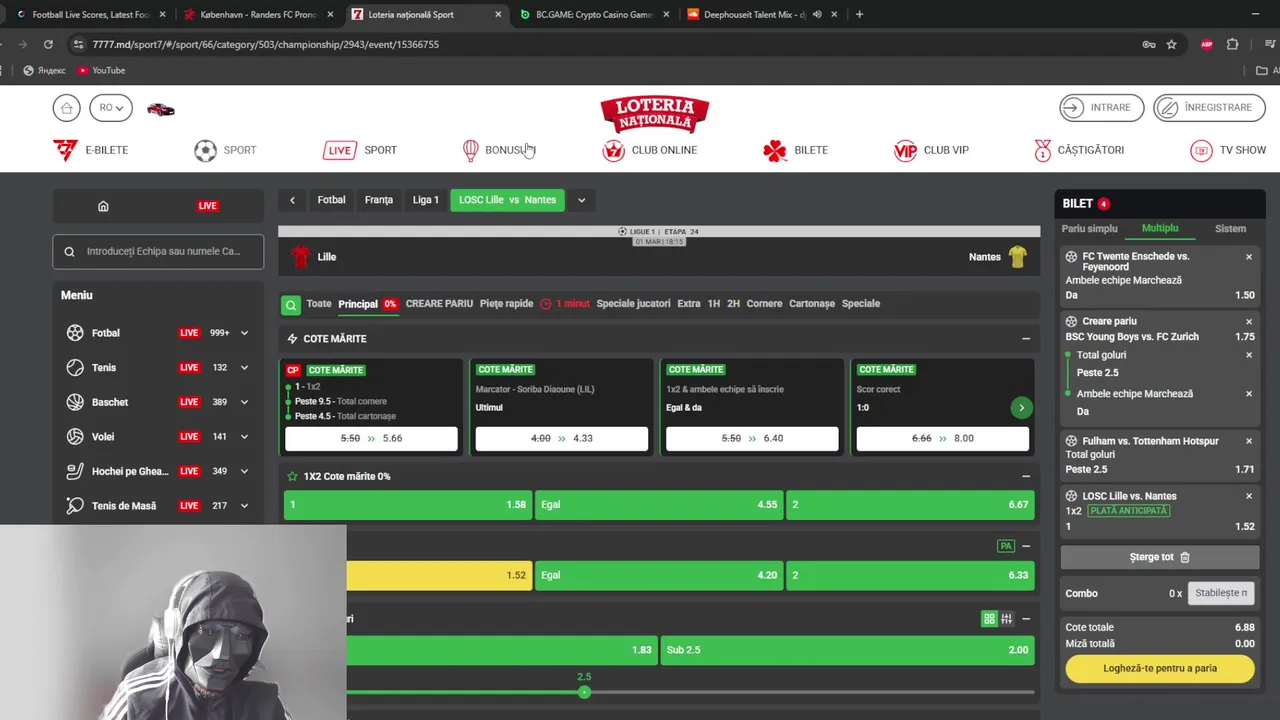Click the clover BILETE icon
1280x720 pixels.
pos(775,150)
